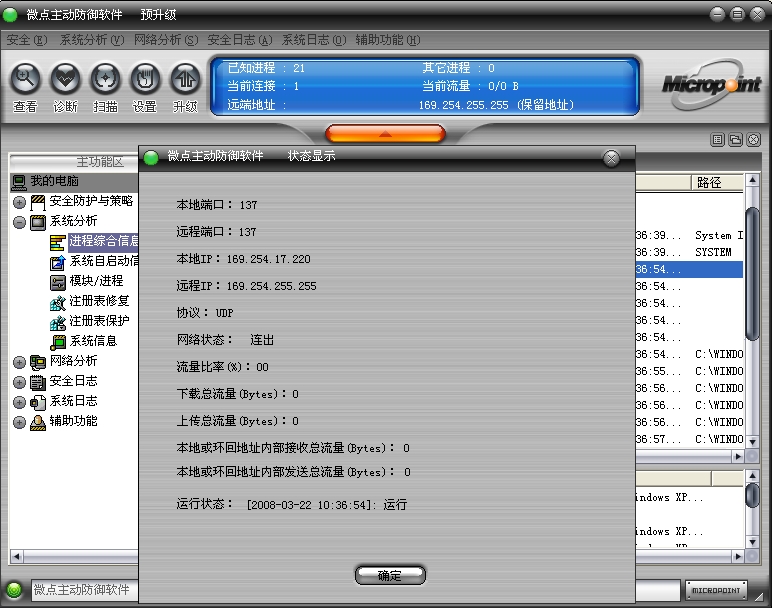This screenshot has width=772, height=608.
Task: Click the 进程综合信息 list icon
Action: tap(58, 242)
